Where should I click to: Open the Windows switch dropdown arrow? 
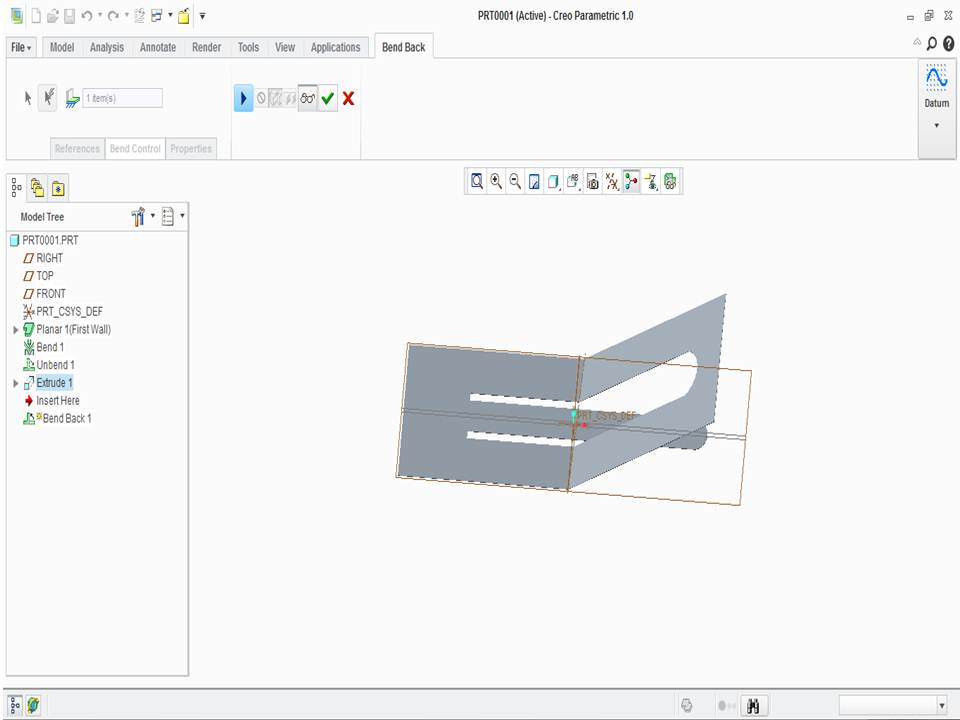pos(170,15)
